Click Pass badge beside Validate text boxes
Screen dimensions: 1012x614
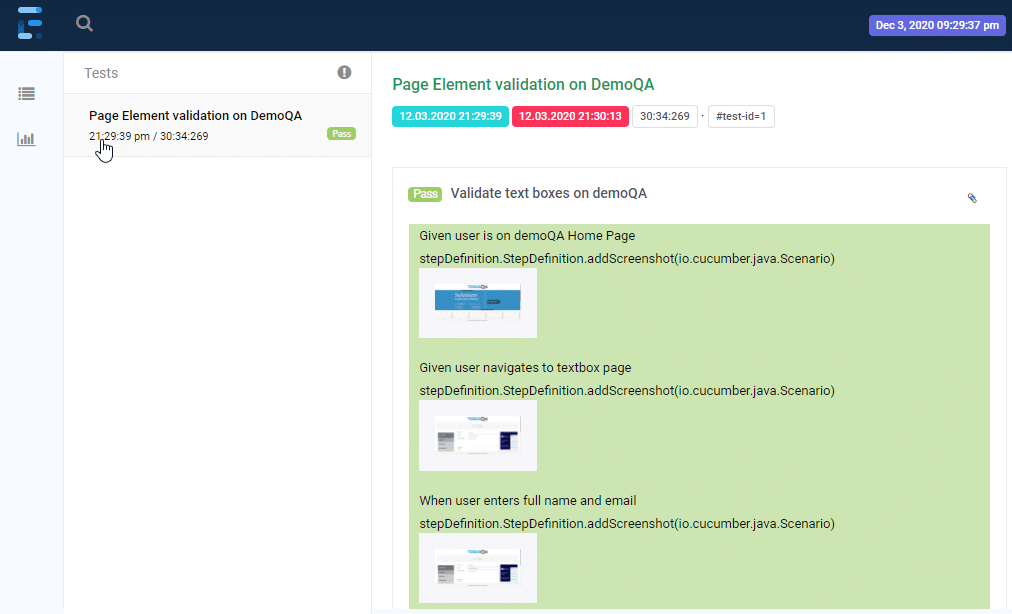(425, 194)
